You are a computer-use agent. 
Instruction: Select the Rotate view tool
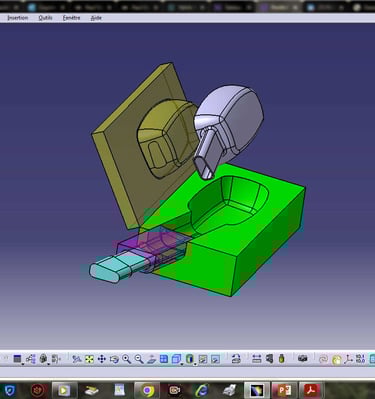(114, 359)
